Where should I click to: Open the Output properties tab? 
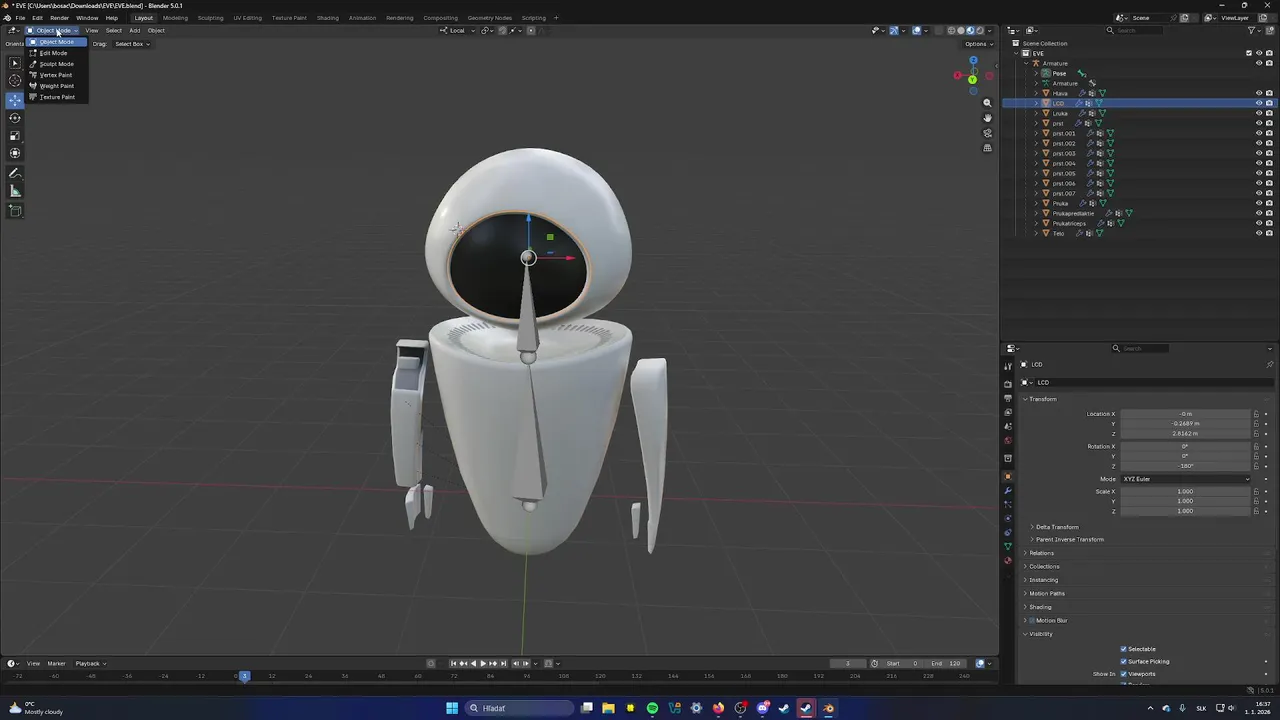pyautogui.click(x=1008, y=399)
